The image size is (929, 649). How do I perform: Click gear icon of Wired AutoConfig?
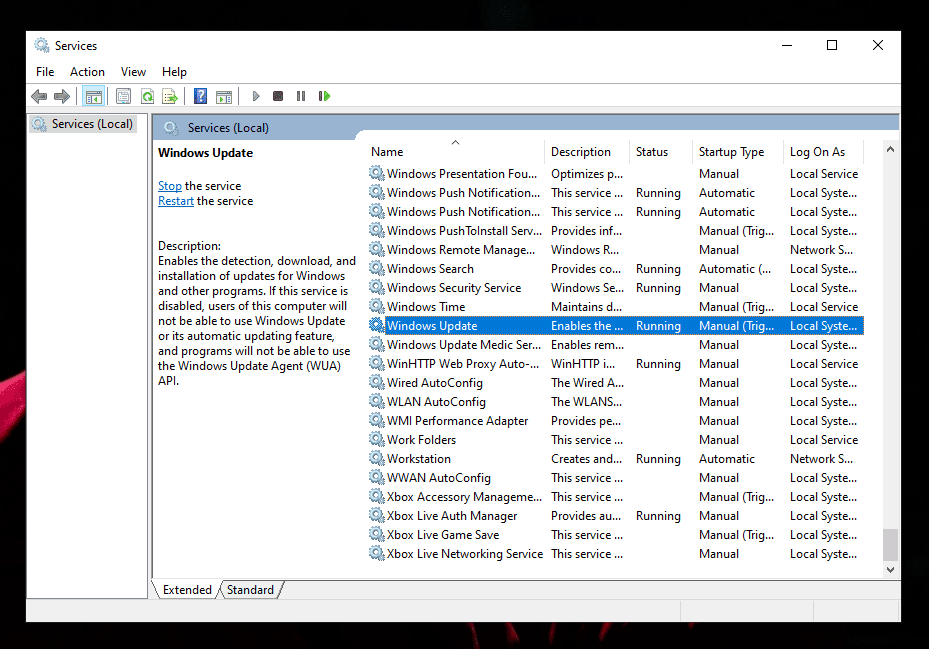[377, 382]
